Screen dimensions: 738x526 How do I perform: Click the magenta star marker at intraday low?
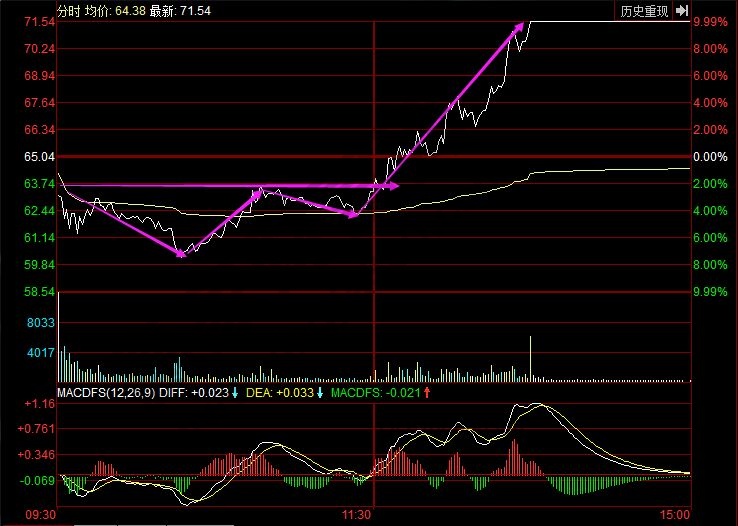(x=180, y=254)
